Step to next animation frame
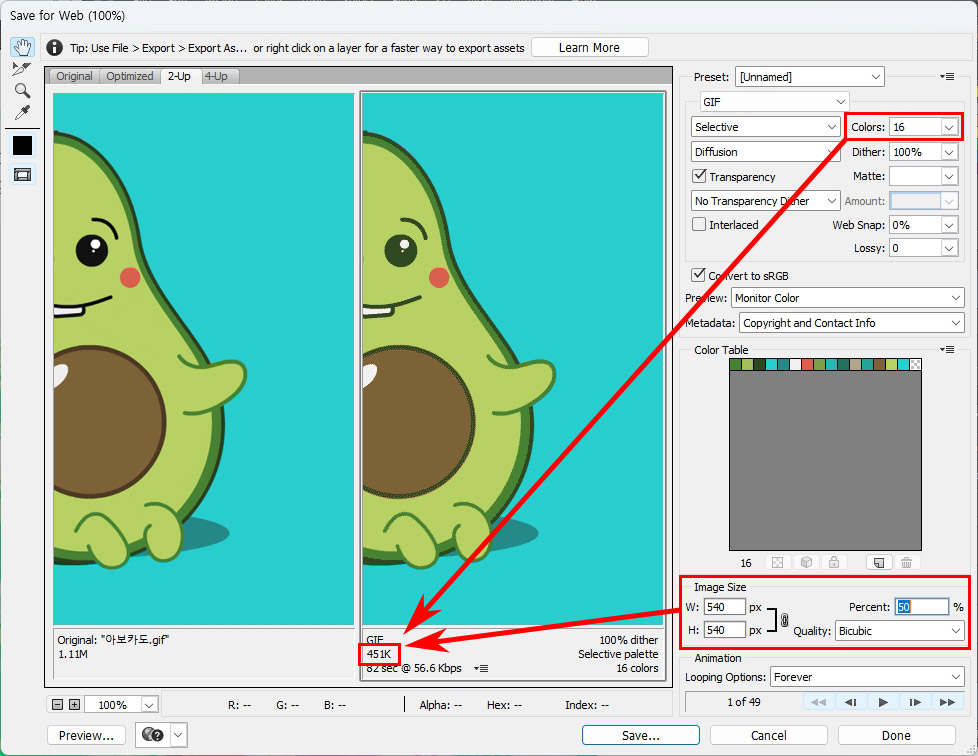Viewport: 978px width, 756px height. (915, 702)
